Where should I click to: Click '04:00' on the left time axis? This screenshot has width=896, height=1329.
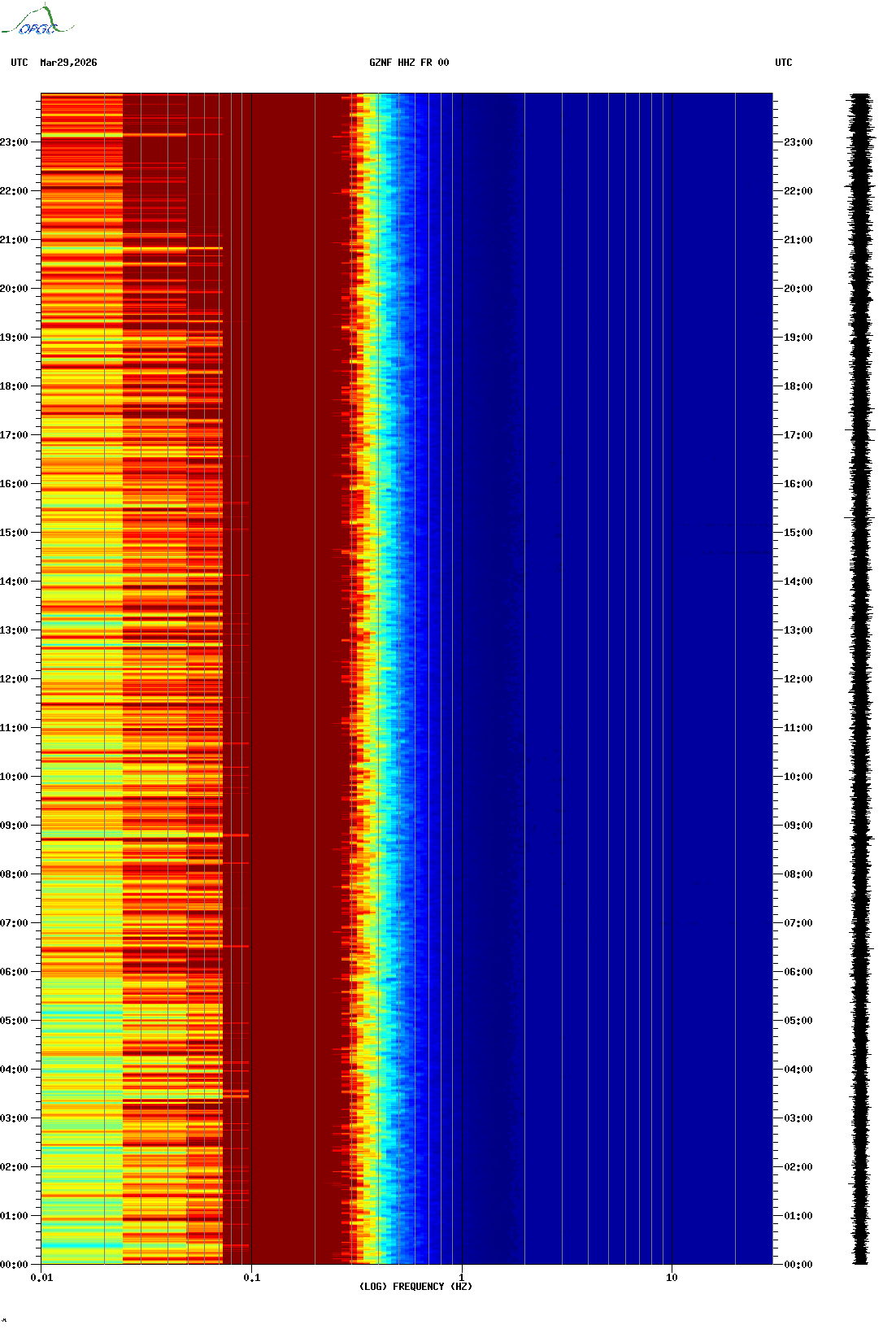coord(14,1070)
